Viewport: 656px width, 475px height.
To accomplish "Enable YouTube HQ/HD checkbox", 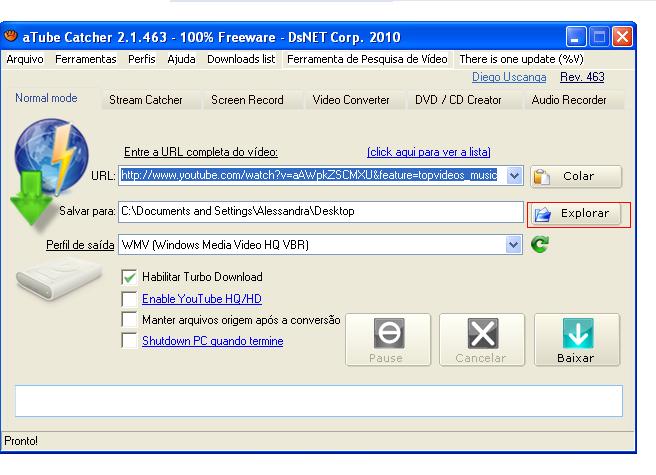I will [128, 299].
